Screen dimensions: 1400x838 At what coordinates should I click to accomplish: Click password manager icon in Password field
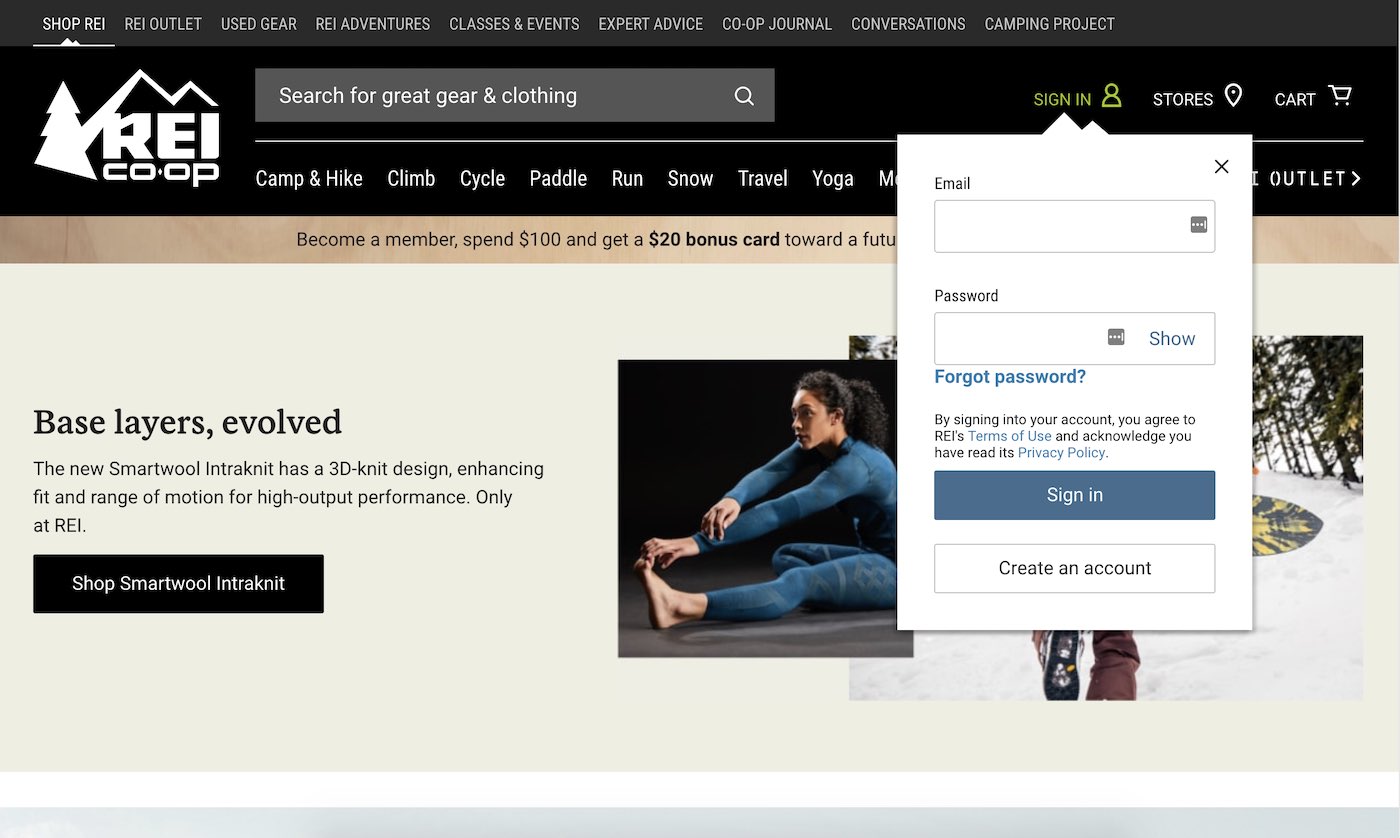pyautogui.click(x=1116, y=338)
